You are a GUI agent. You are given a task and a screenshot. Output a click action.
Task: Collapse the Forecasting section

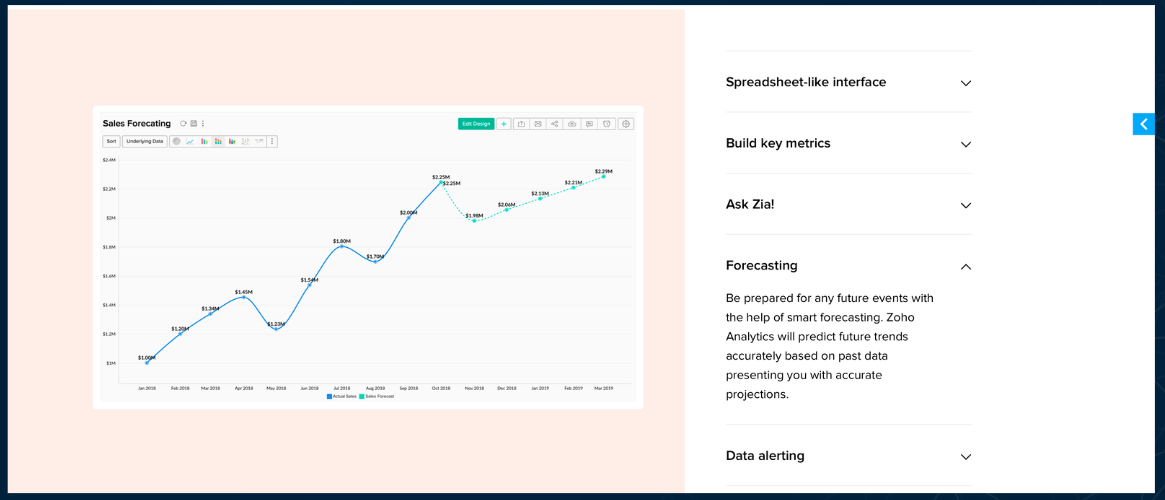coord(965,266)
